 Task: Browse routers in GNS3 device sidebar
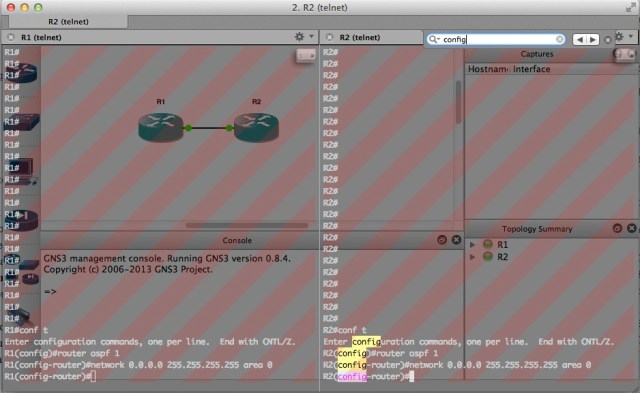click(x=22, y=73)
